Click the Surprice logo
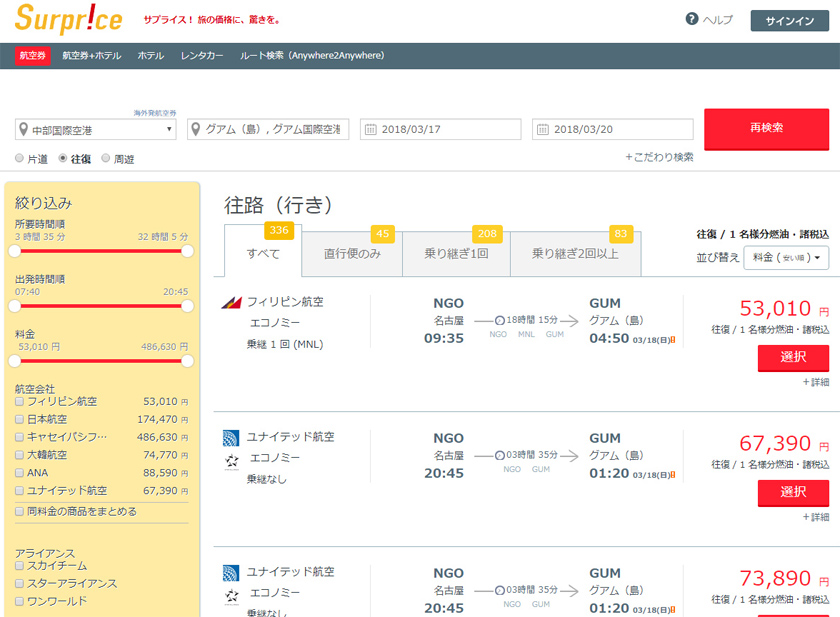 (x=69, y=19)
